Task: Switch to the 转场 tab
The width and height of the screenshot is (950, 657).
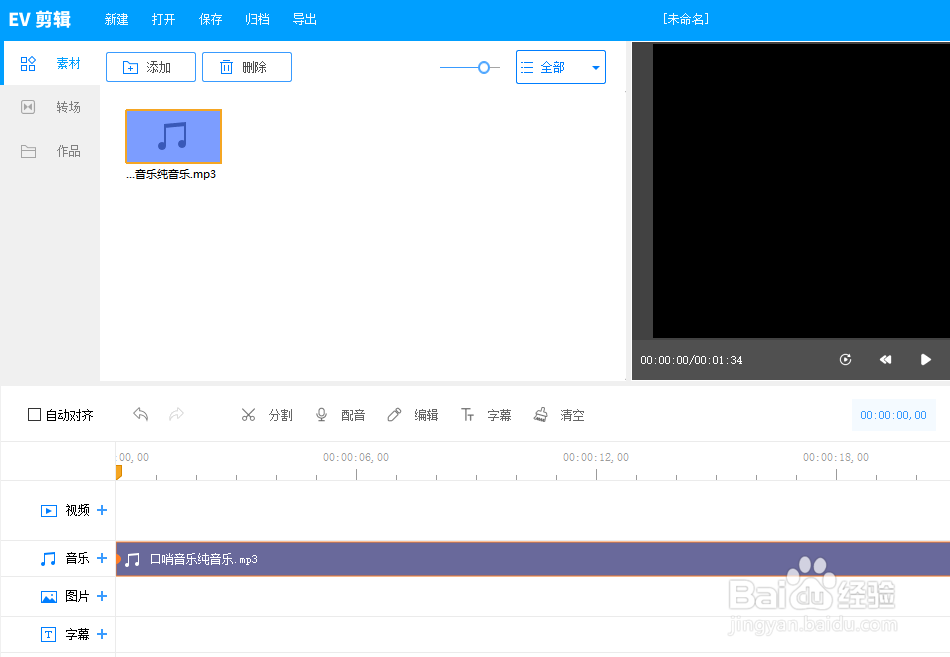Action: pyautogui.click(x=51, y=107)
